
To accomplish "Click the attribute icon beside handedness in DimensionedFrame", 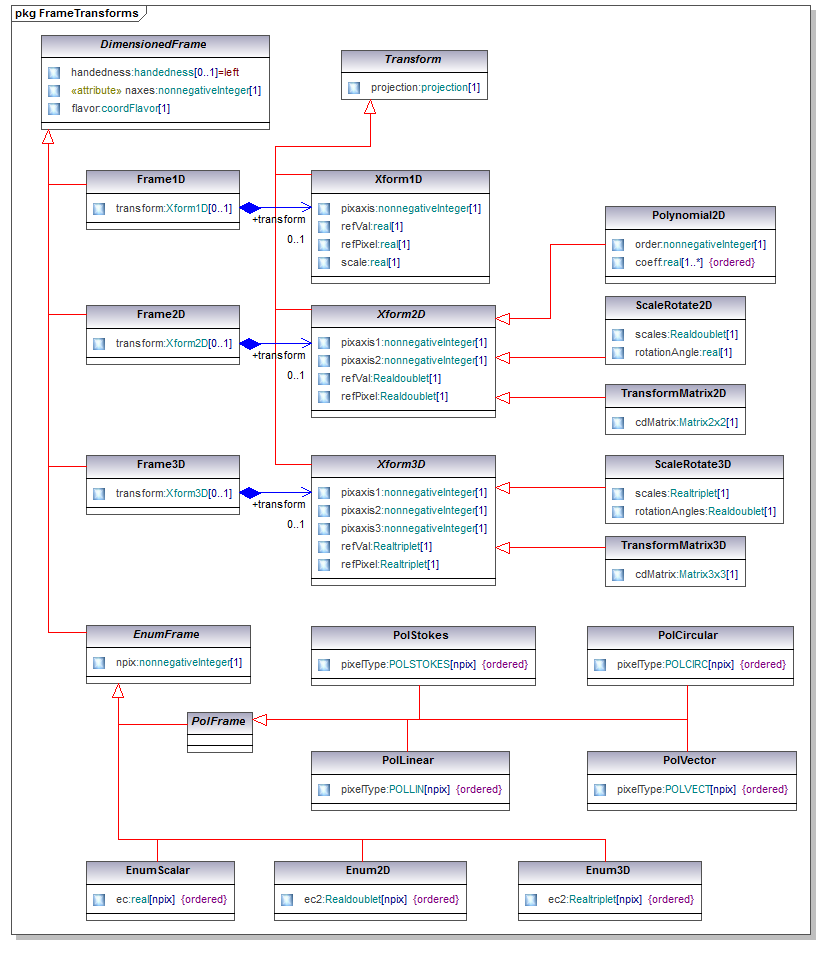I will [x=54, y=73].
